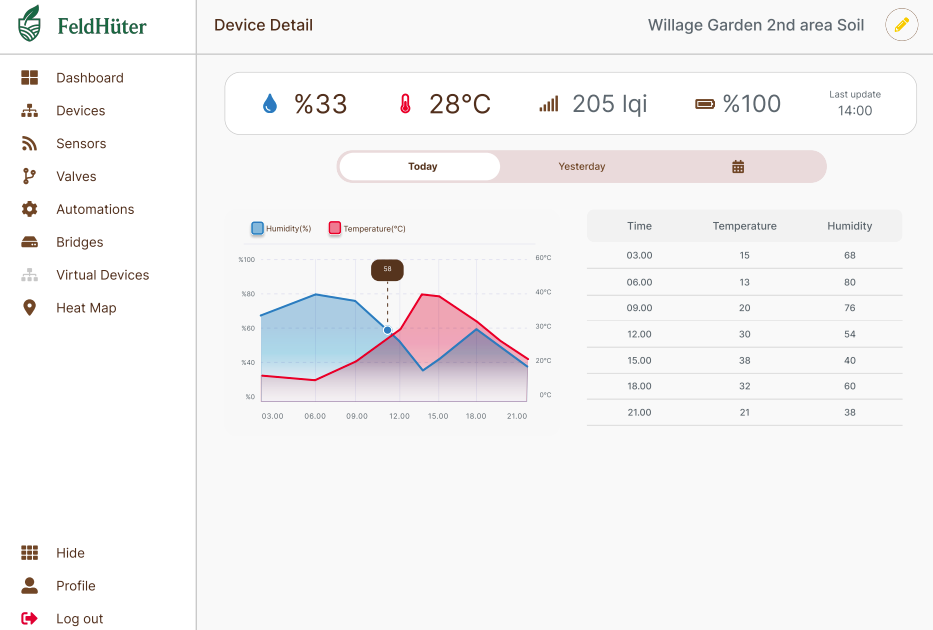This screenshot has height=630, width=933.
Task: Click the Heat Map pin icon
Action: tap(30, 308)
